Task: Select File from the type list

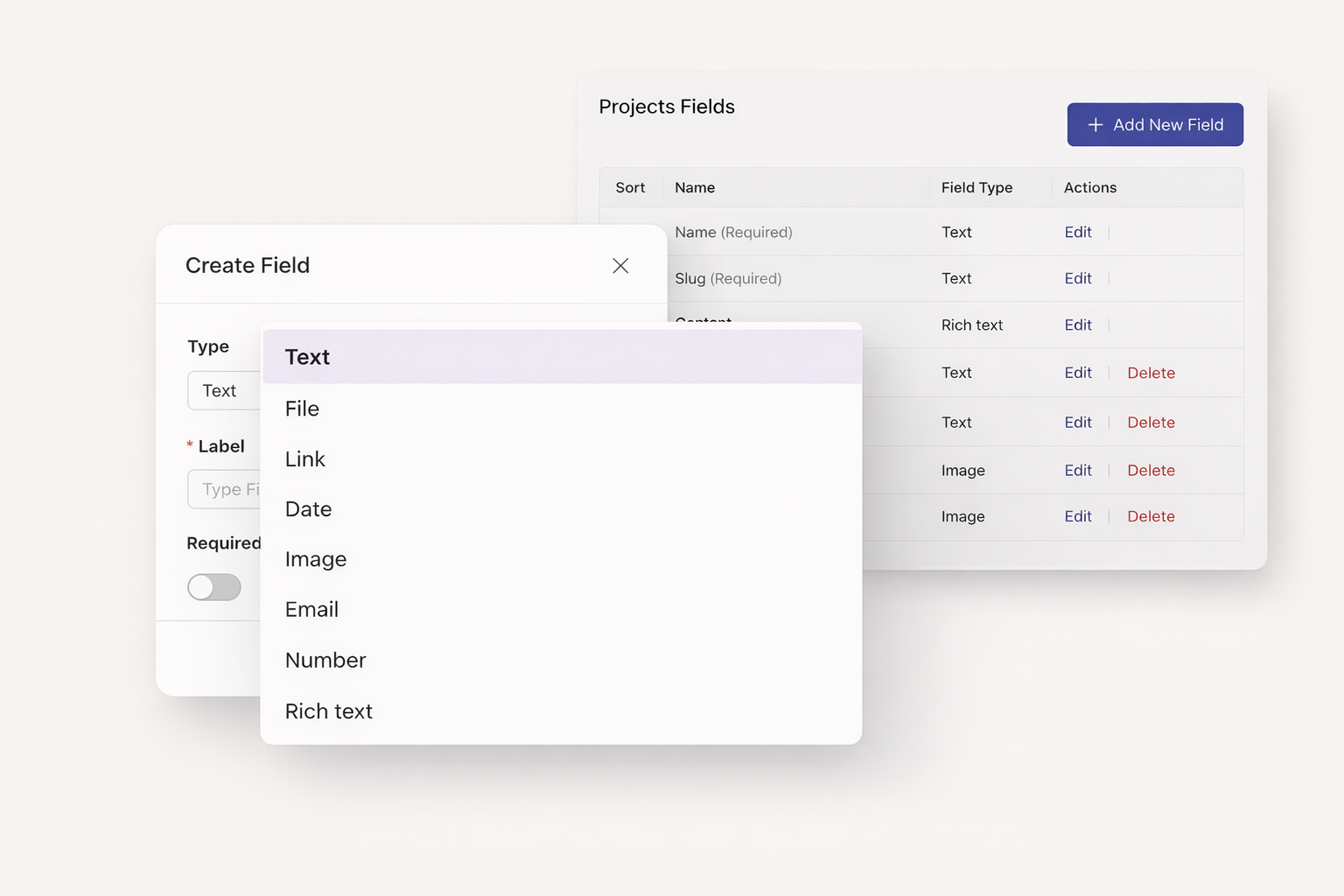Action: point(302,409)
